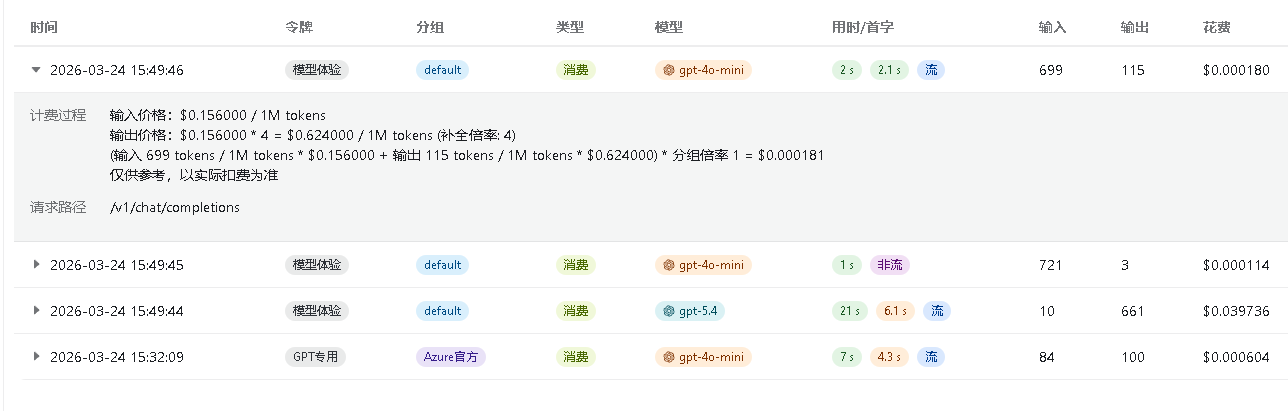Click the $0.039736 cost value
This screenshot has height=411, width=1288.
tap(1236, 311)
